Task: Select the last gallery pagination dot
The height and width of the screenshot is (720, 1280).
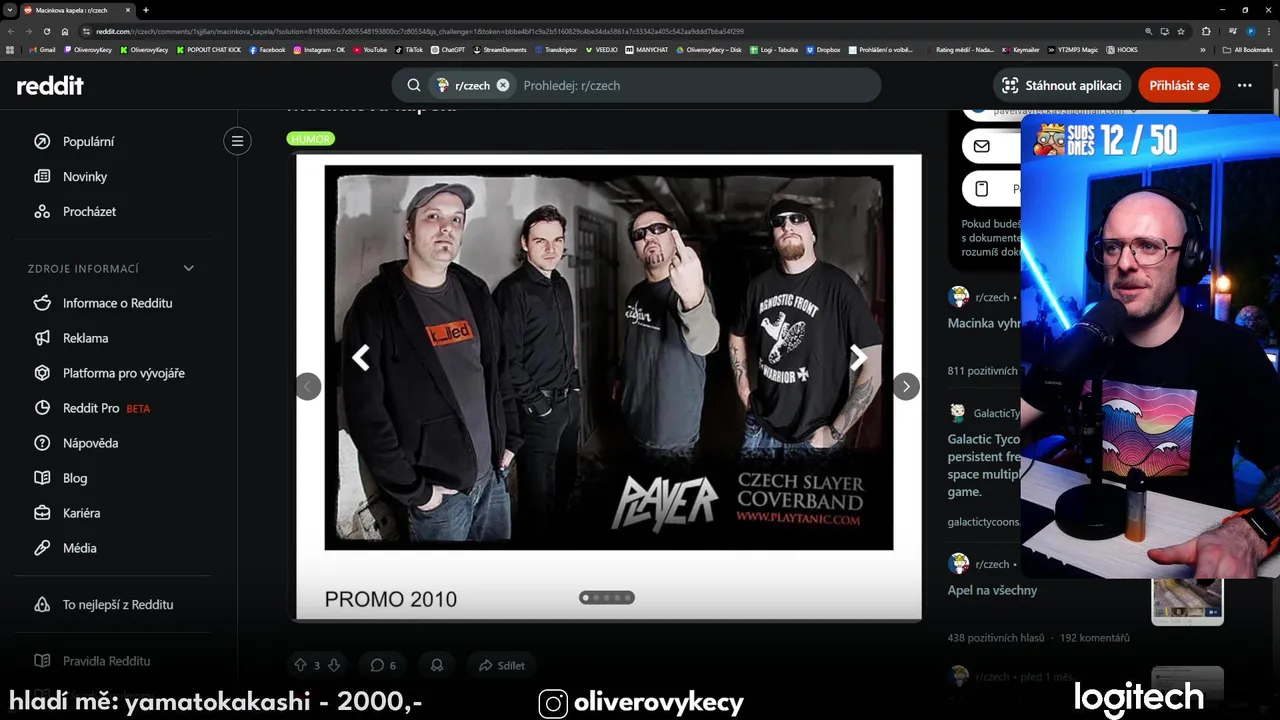Action: pyautogui.click(x=629, y=598)
